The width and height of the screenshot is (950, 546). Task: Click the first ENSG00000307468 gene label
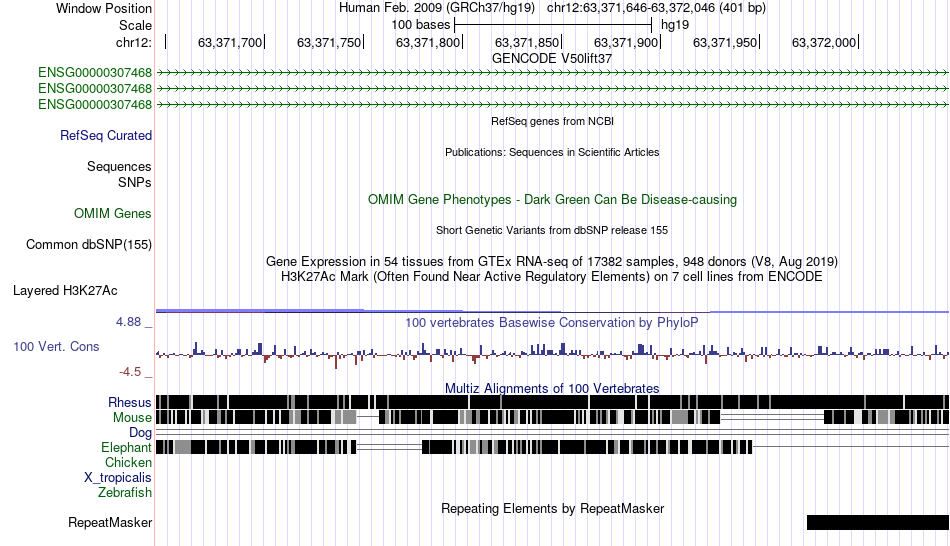[x=95, y=73]
